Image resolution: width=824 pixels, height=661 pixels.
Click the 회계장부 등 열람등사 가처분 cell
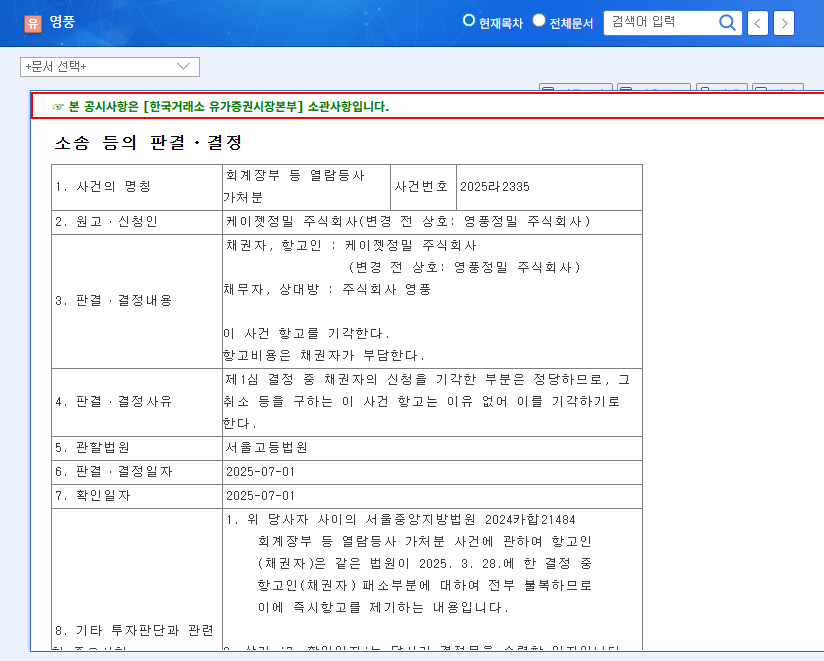click(306, 187)
